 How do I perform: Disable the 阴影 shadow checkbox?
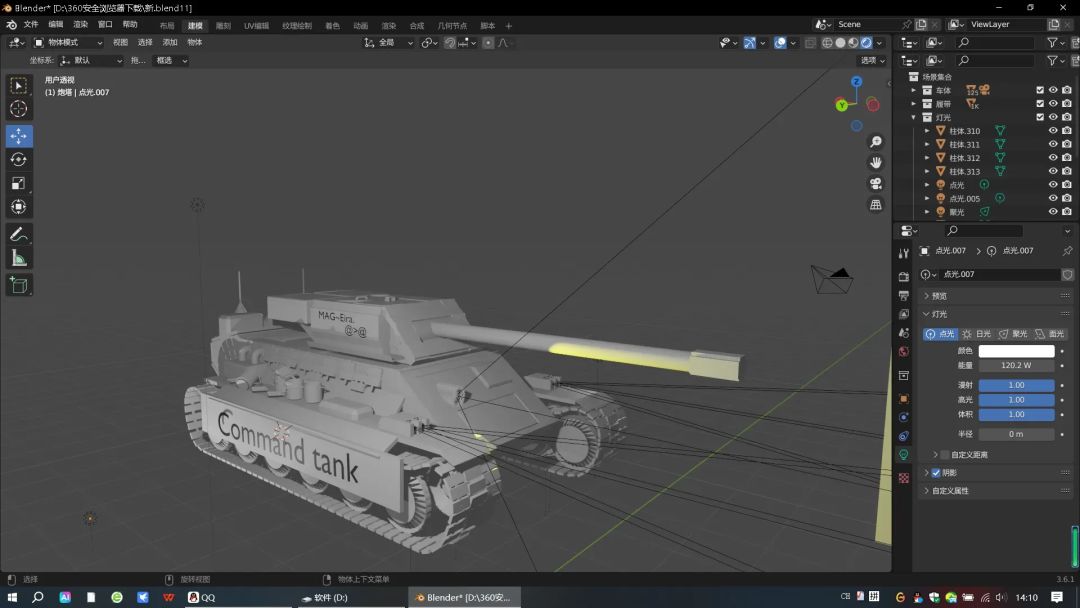click(x=936, y=473)
